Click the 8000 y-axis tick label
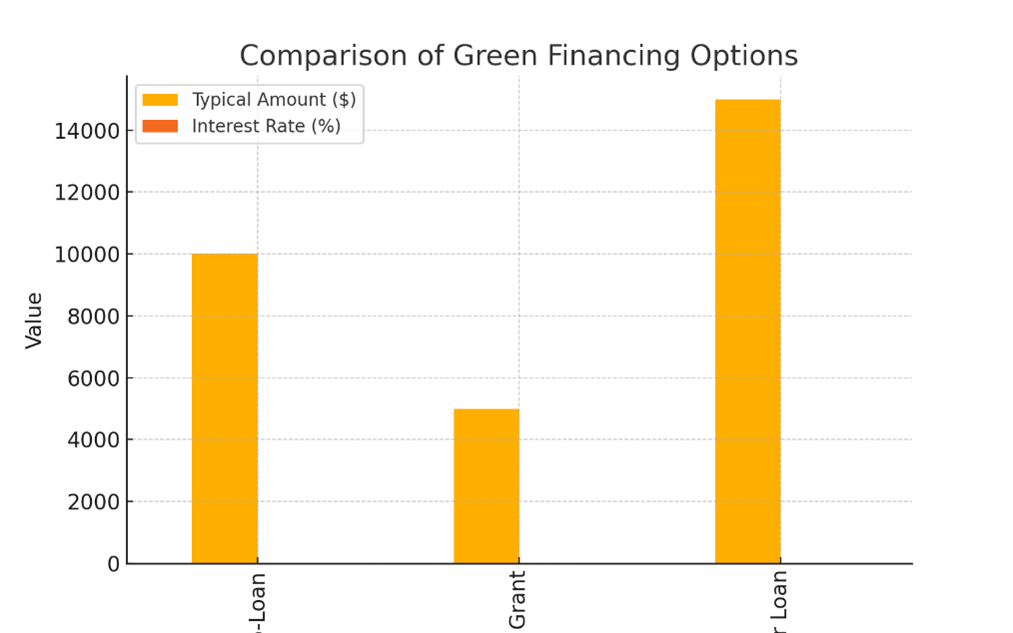Image resolution: width=1013 pixels, height=633 pixels. pyautogui.click(x=93, y=317)
